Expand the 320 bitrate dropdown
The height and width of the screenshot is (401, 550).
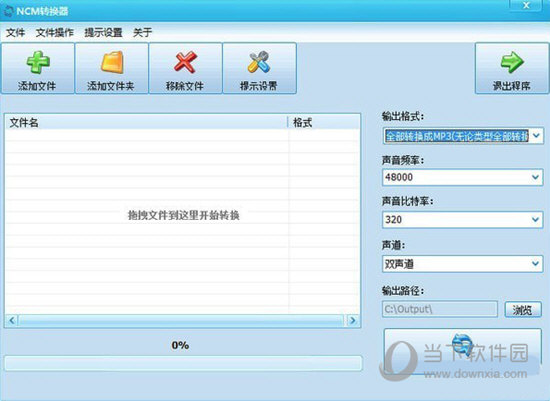(x=536, y=220)
